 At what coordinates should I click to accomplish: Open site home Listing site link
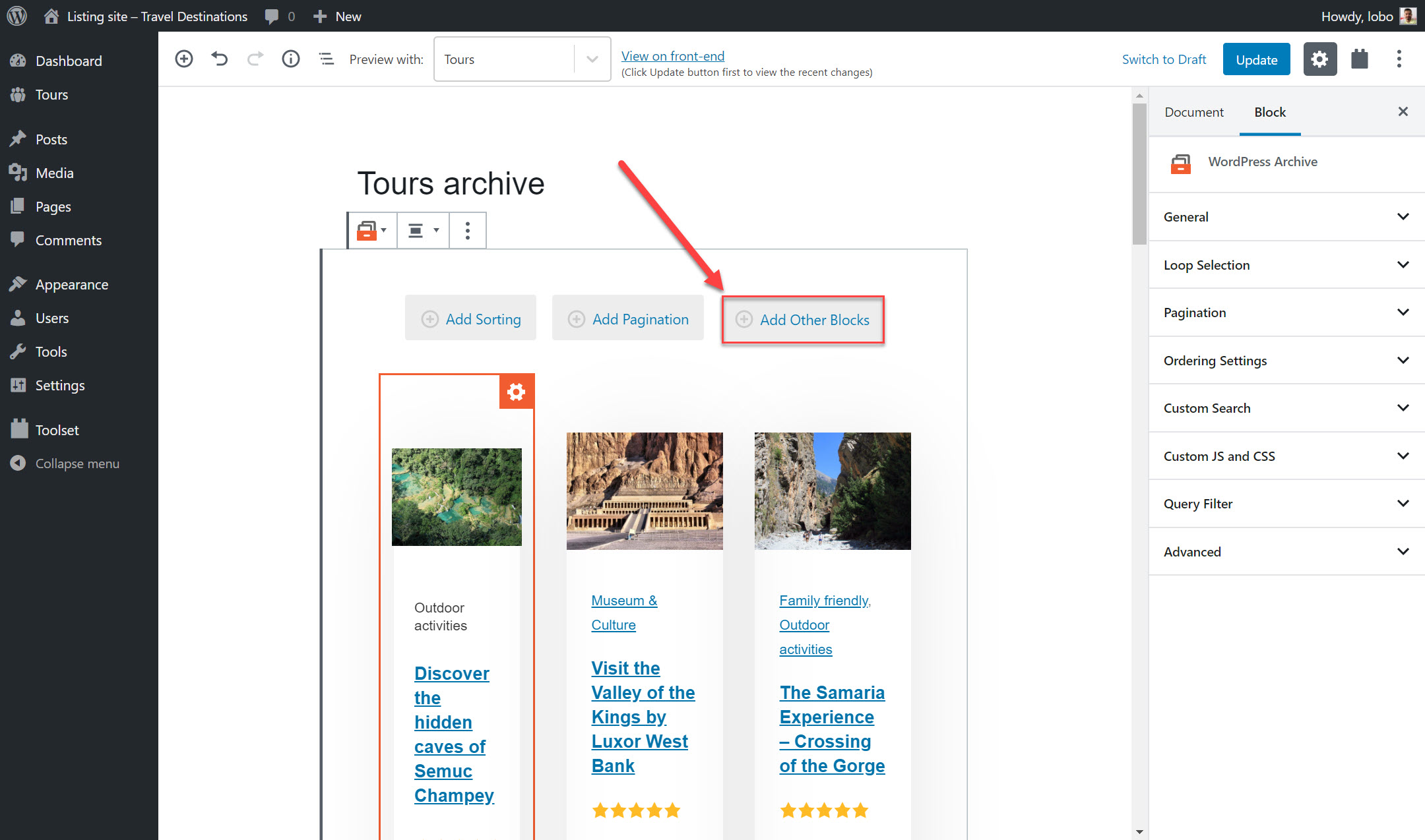[x=146, y=16]
